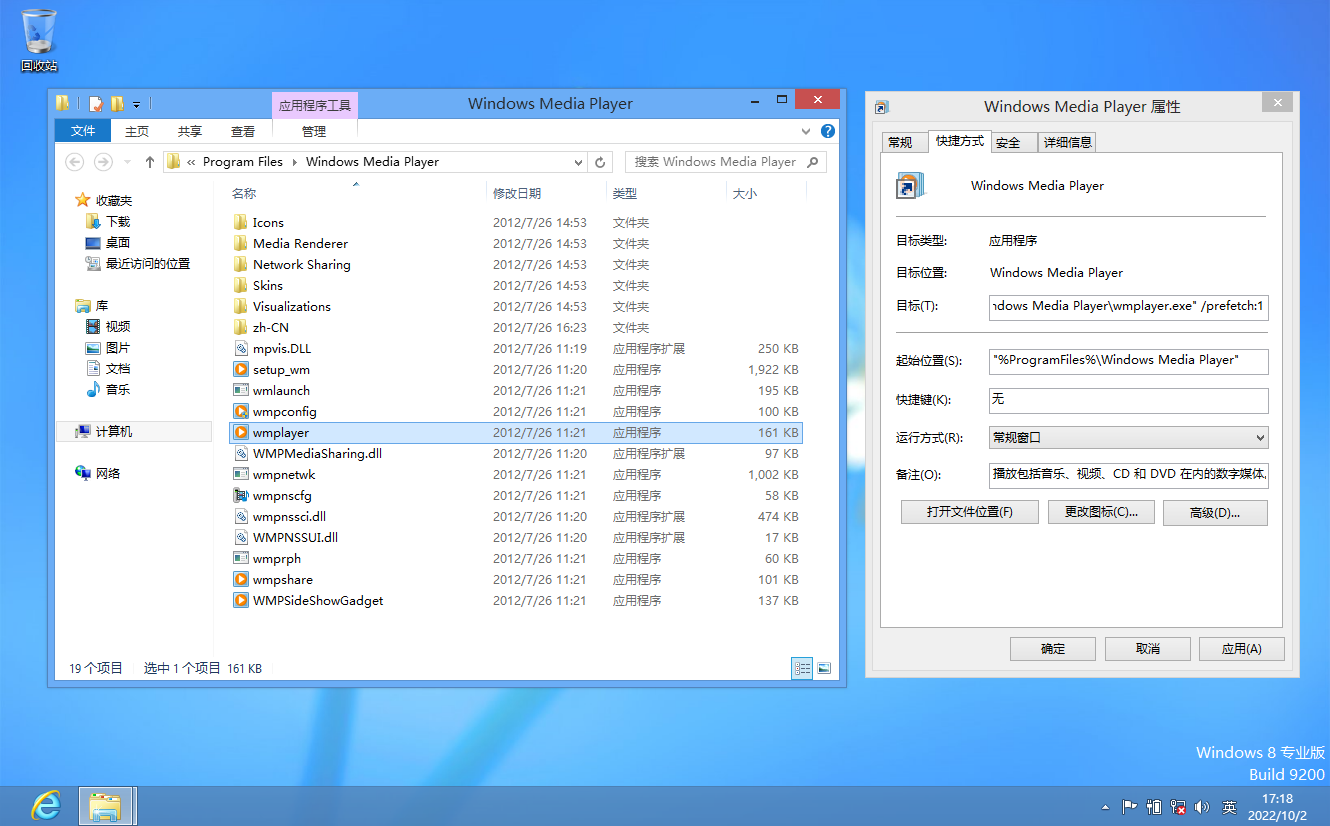Select the mpvis.DLL file

[516, 348]
